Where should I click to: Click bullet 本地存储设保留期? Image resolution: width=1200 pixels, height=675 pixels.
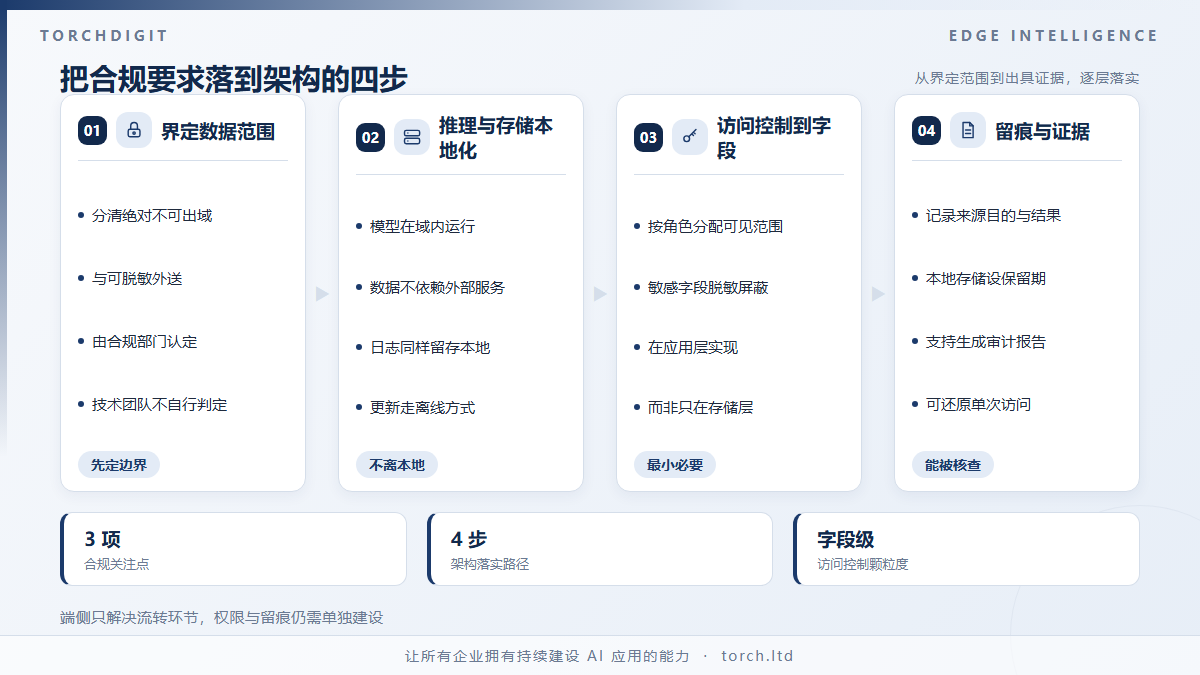(986, 279)
